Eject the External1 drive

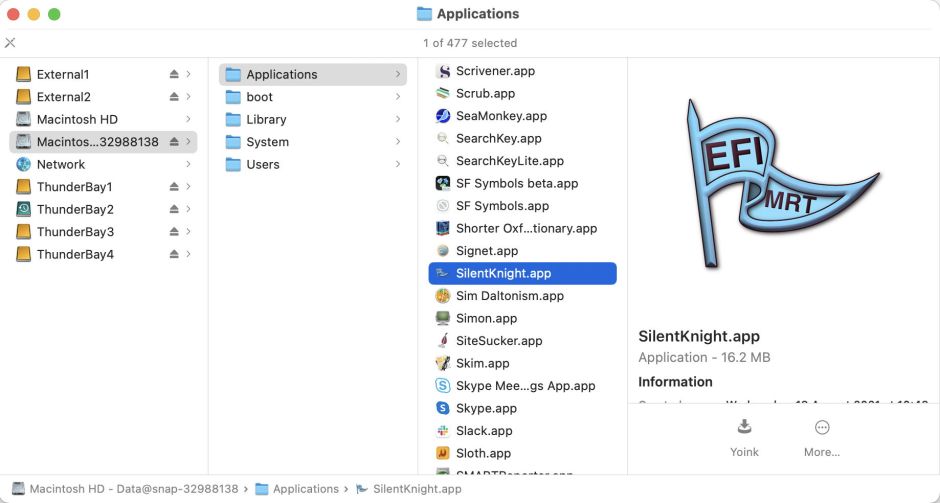(174, 75)
